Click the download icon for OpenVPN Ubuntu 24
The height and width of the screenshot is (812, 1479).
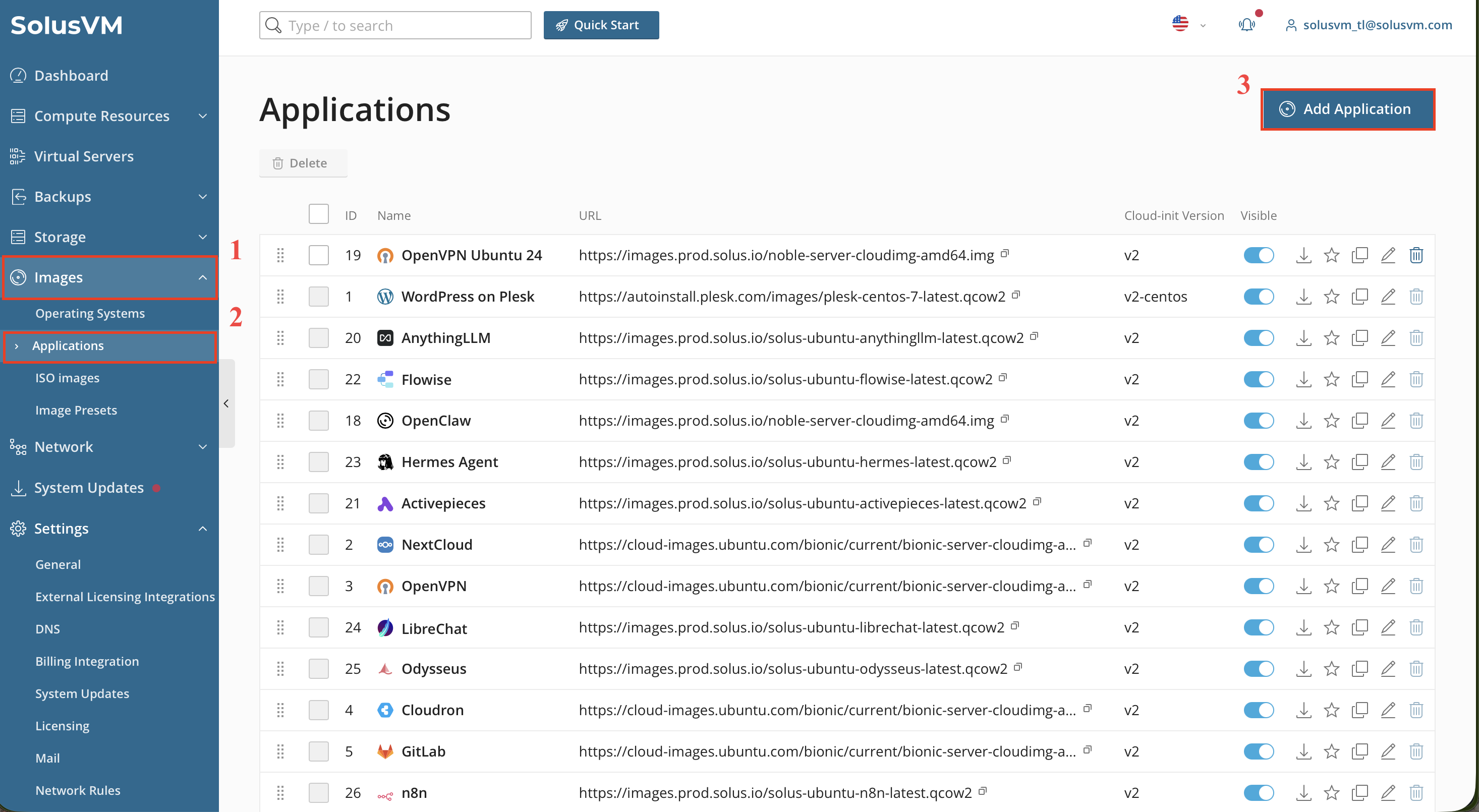click(1303, 255)
